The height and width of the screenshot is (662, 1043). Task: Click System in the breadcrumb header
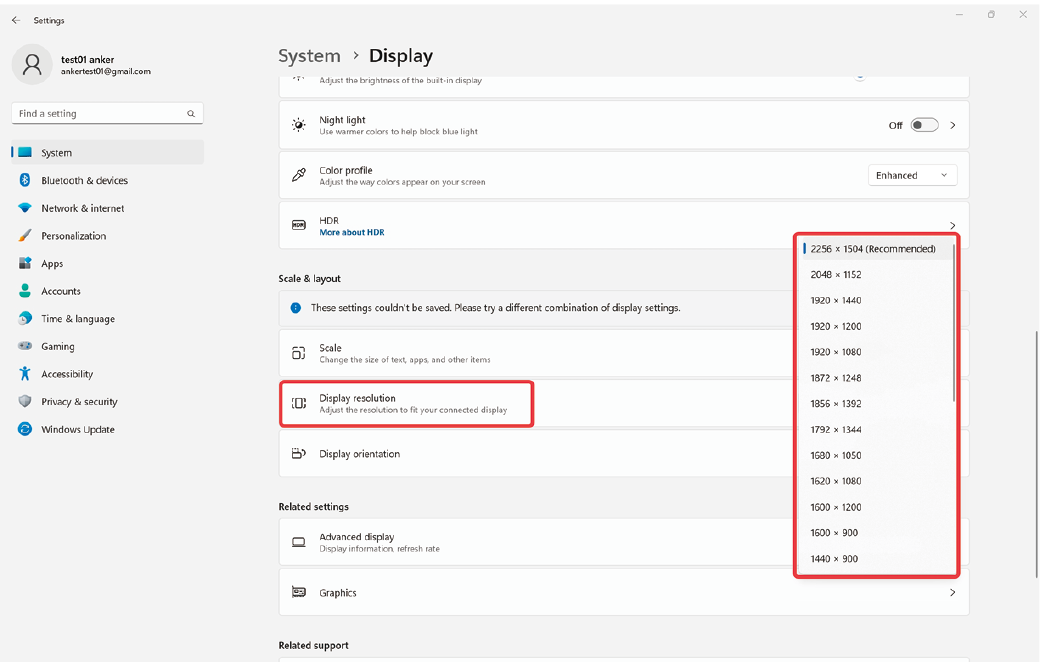[309, 56]
